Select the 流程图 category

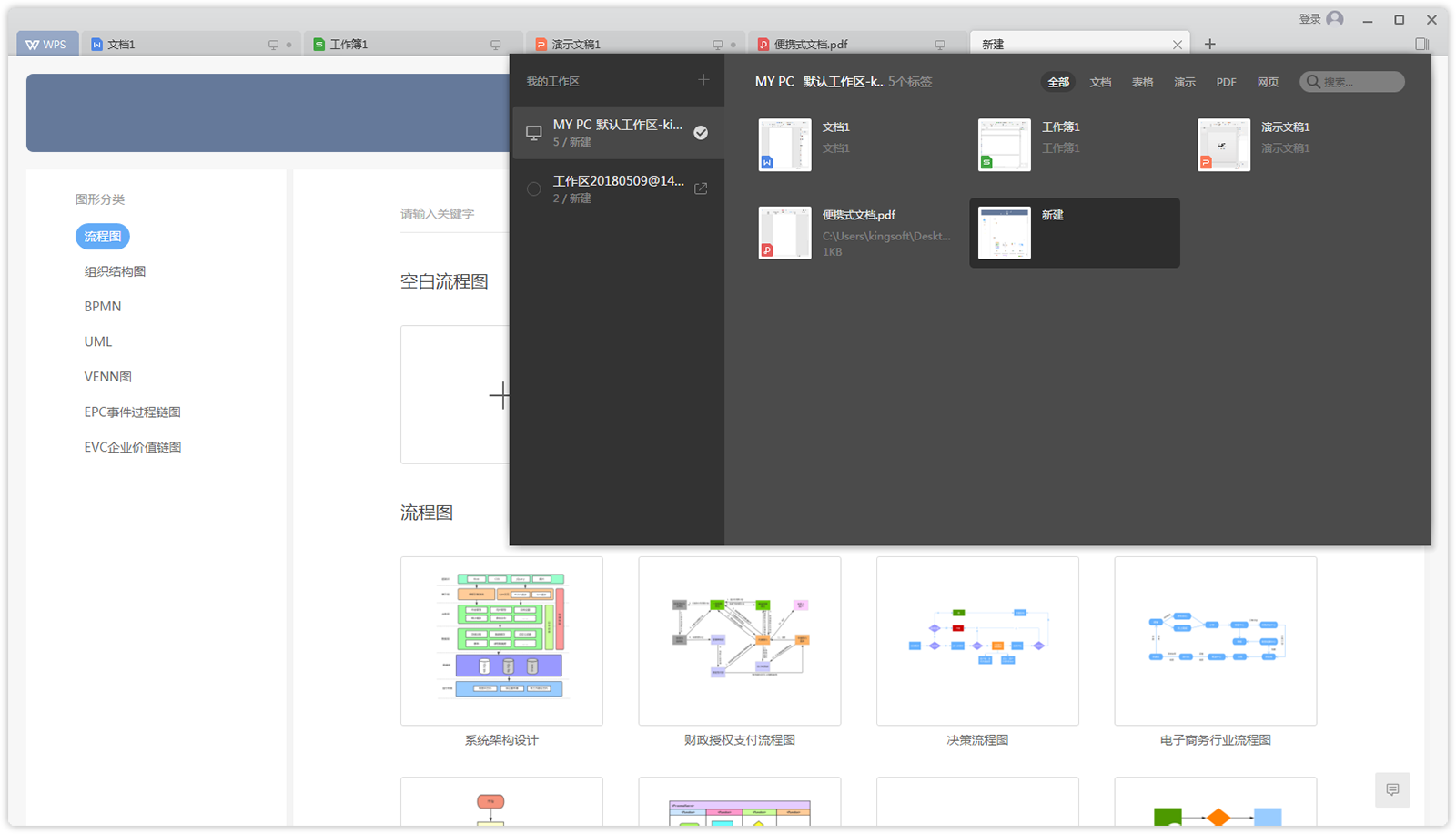[x=103, y=237]
